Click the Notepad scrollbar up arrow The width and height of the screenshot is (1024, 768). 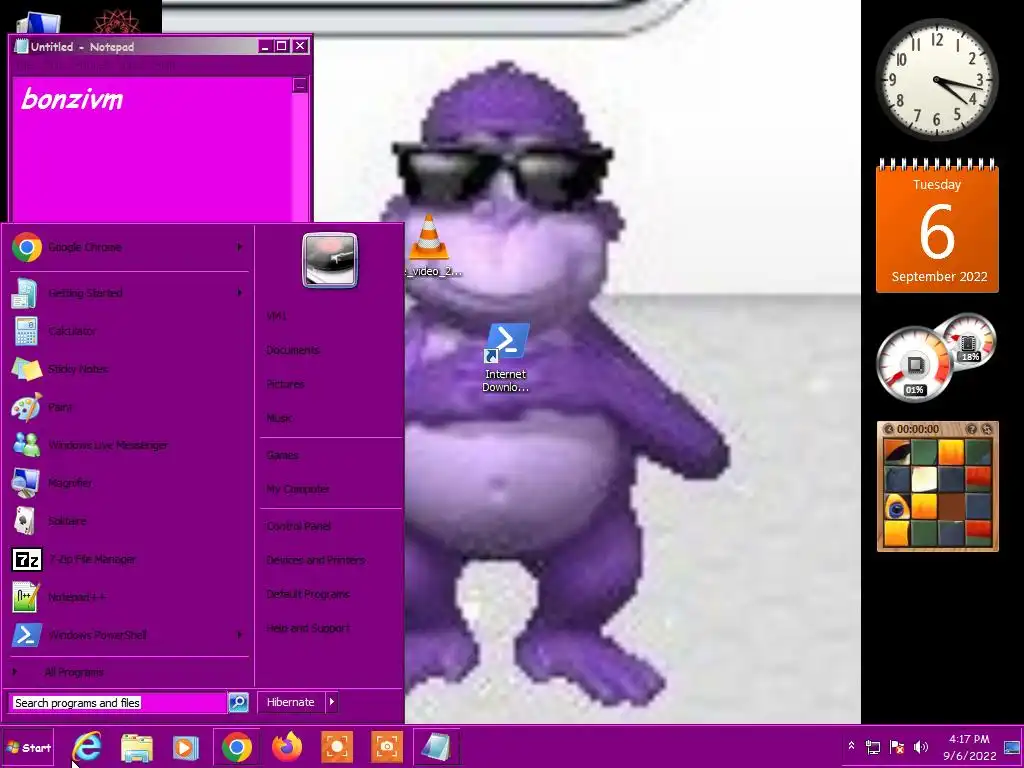tap(300, 85)
